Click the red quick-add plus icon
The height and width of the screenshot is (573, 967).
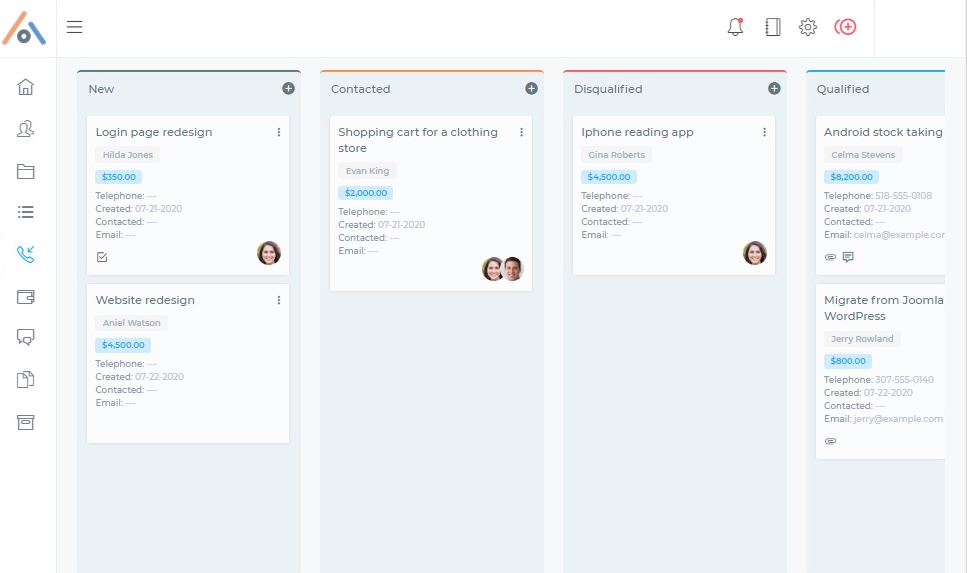click(846, 27)
